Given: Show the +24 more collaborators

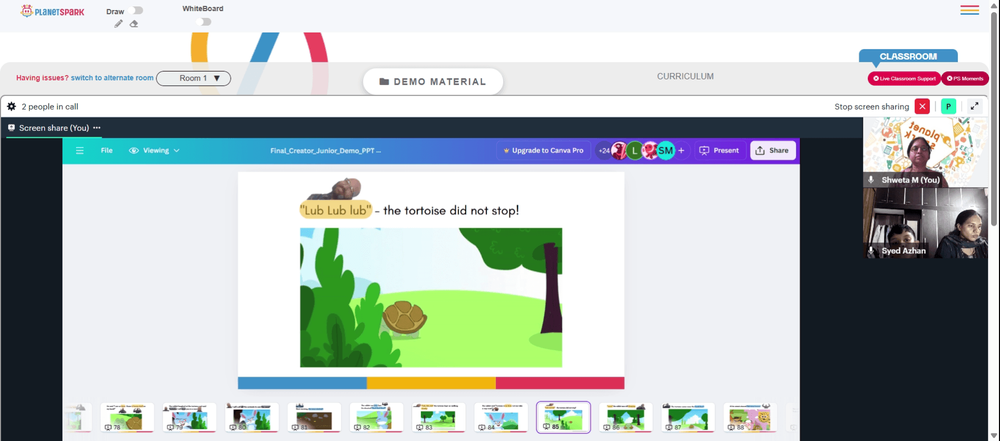Looking at the screenshot, I should [x=604, y=151].
